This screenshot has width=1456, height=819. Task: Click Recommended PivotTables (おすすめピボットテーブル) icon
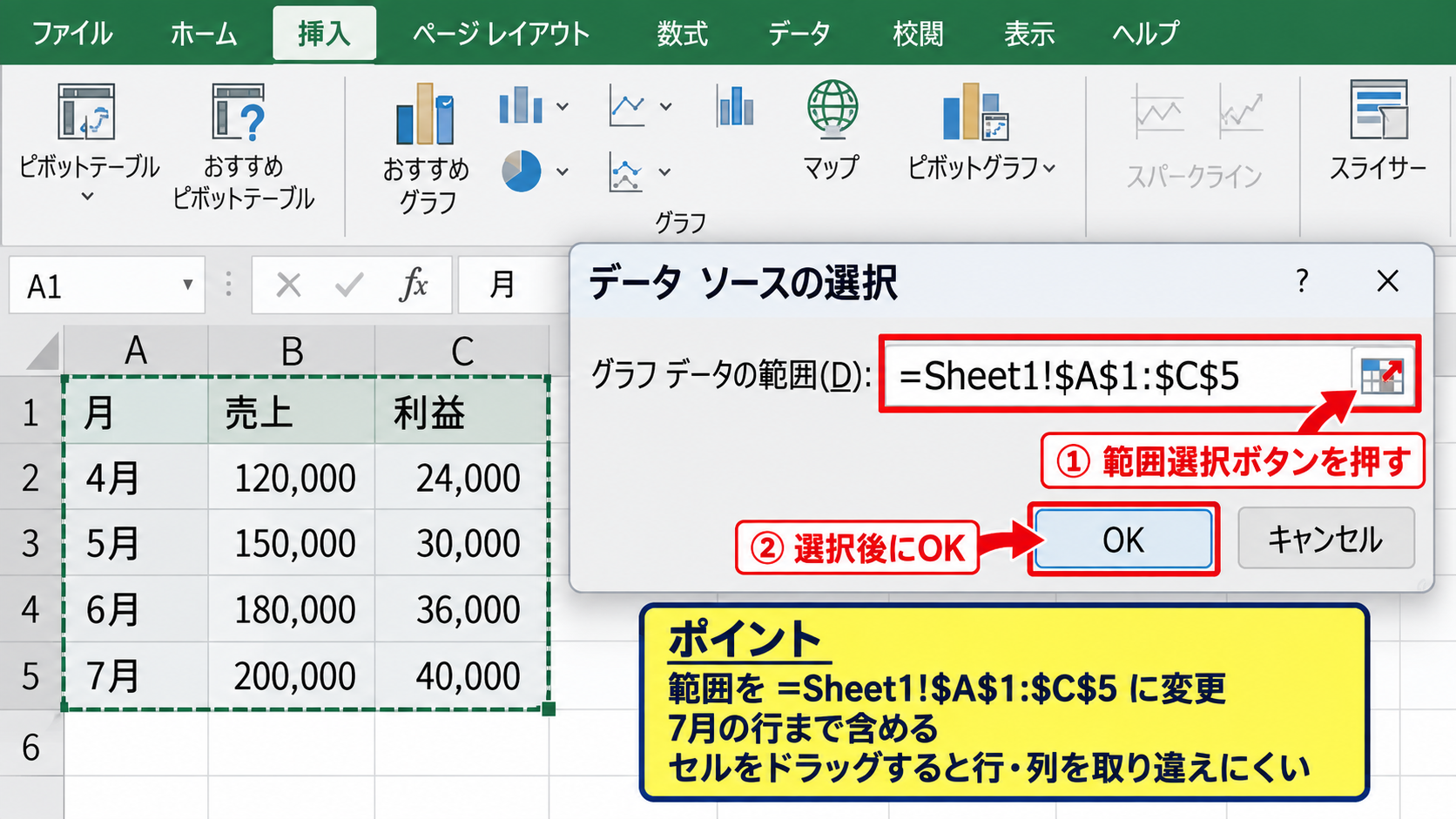pos(240,111)
